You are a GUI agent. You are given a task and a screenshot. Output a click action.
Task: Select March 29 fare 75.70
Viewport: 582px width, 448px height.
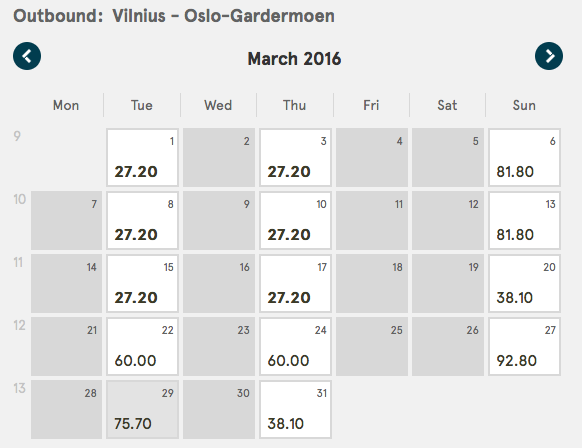(x=143, y=409)
